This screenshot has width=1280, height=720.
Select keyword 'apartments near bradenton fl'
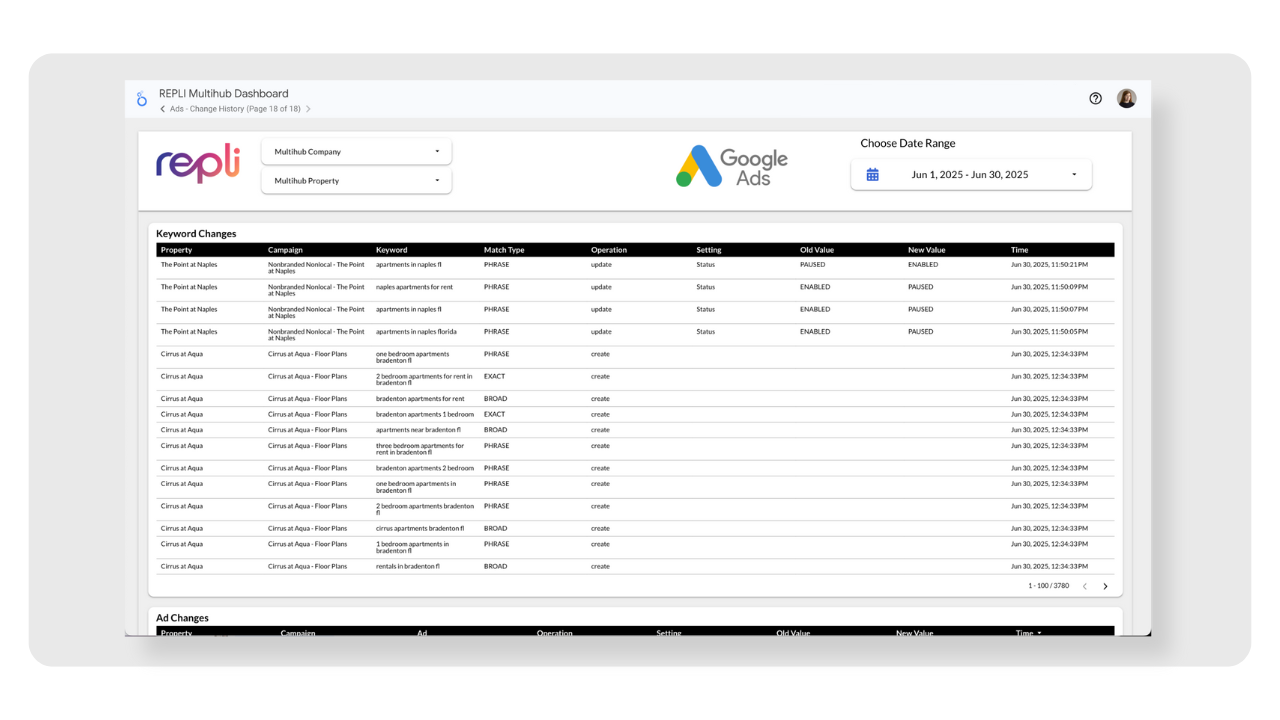(418, 430)
